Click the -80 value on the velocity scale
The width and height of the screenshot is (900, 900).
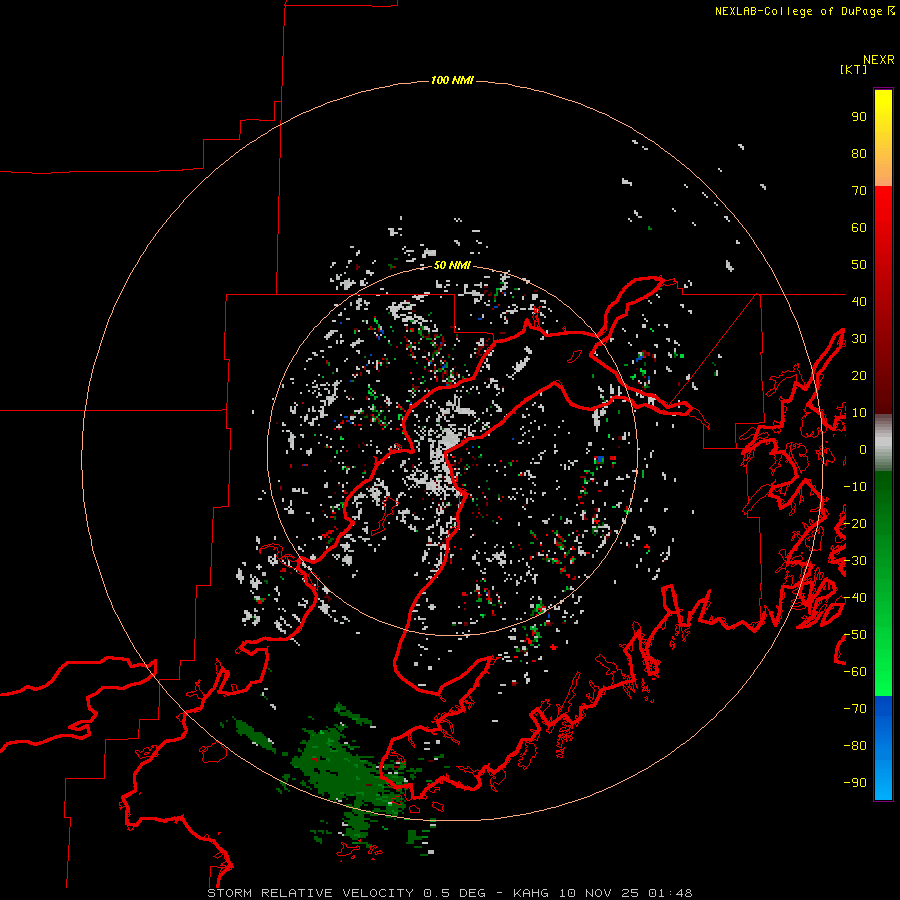(x=855, y=746)
